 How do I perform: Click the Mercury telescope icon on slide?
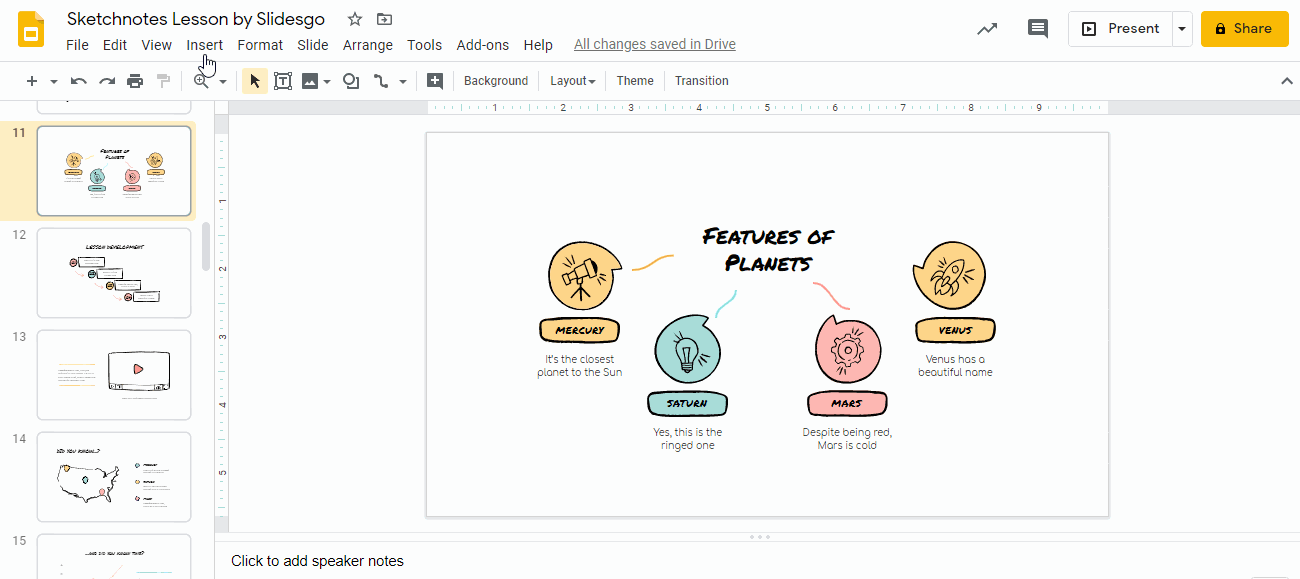point(580,274)
